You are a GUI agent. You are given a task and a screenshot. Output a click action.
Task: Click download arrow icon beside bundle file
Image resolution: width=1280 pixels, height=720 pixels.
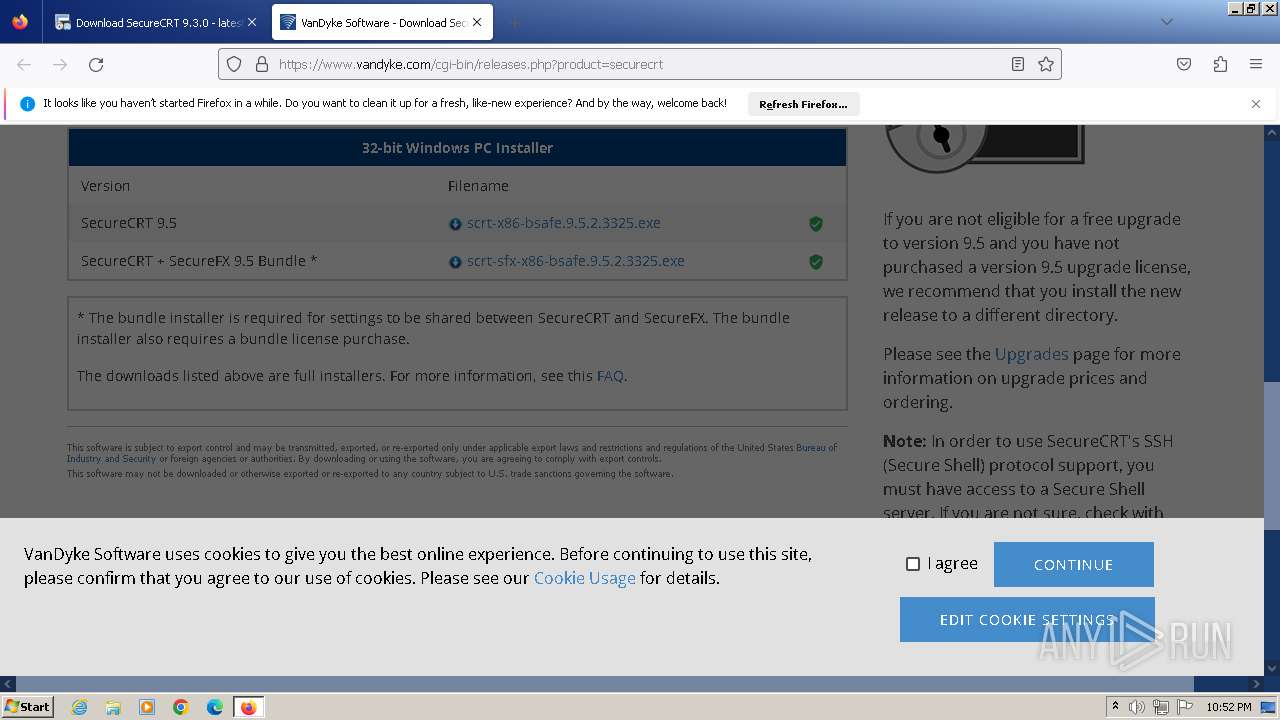click(x=455, y=262)
